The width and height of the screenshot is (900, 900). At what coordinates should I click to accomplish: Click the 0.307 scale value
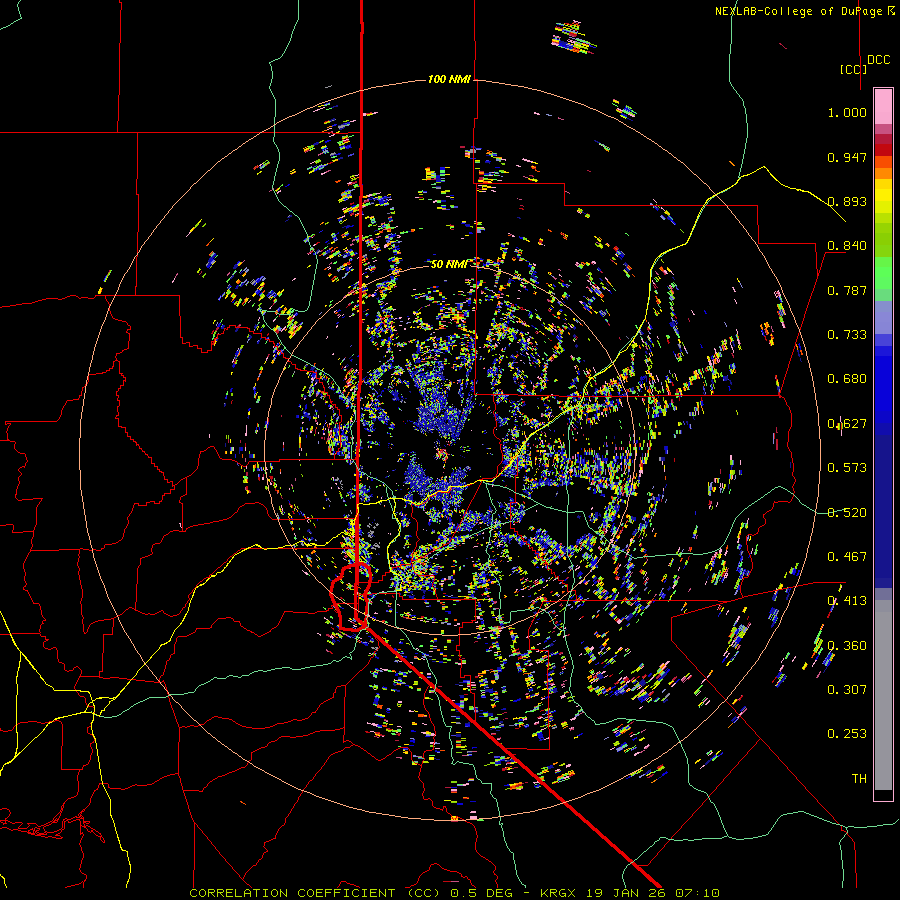(847, 690)
